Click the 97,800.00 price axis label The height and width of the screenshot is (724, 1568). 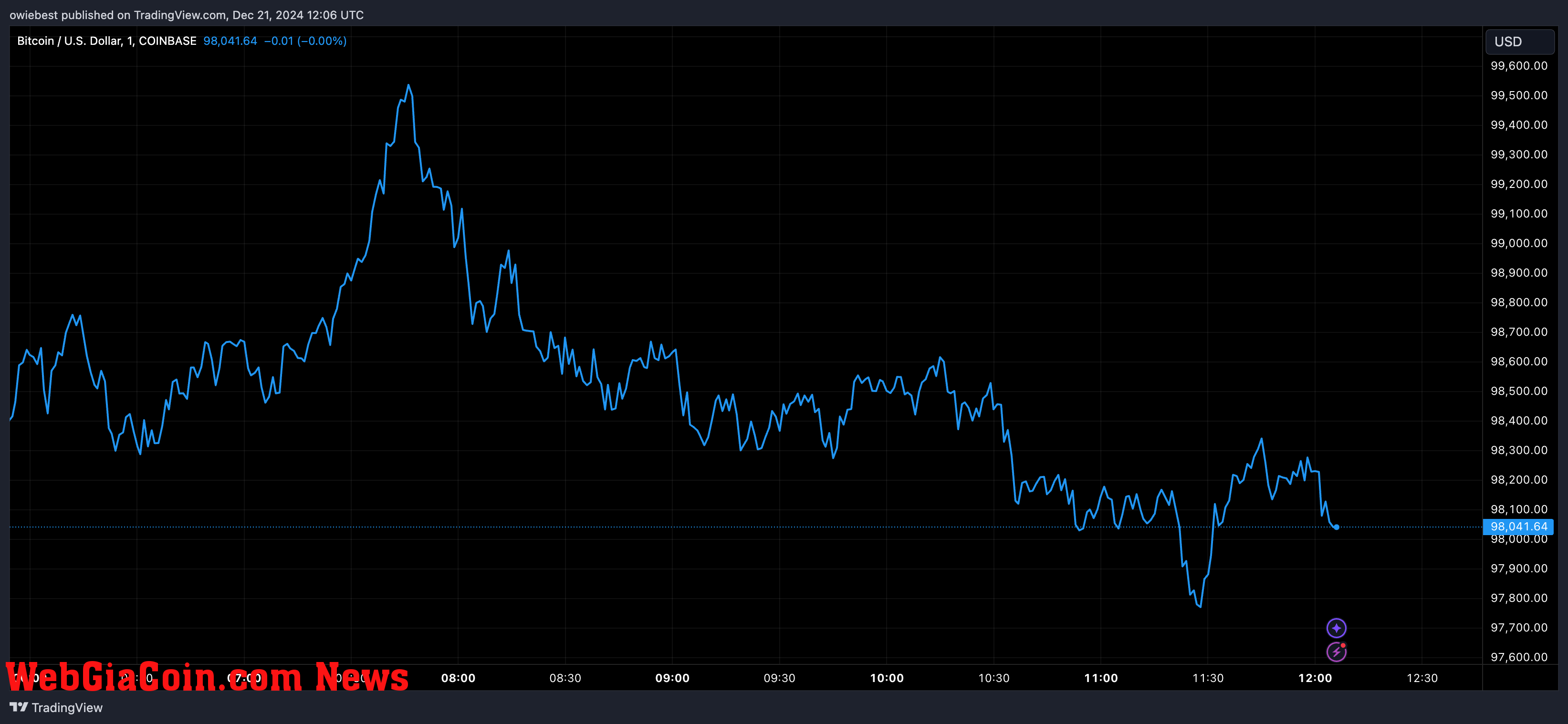(1519, 598)
